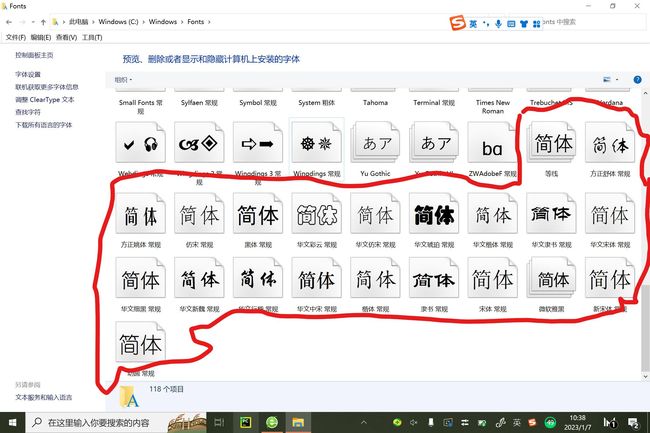Change view using the view layout icon
Screen dimensions: 650x433
pos(607,80)
